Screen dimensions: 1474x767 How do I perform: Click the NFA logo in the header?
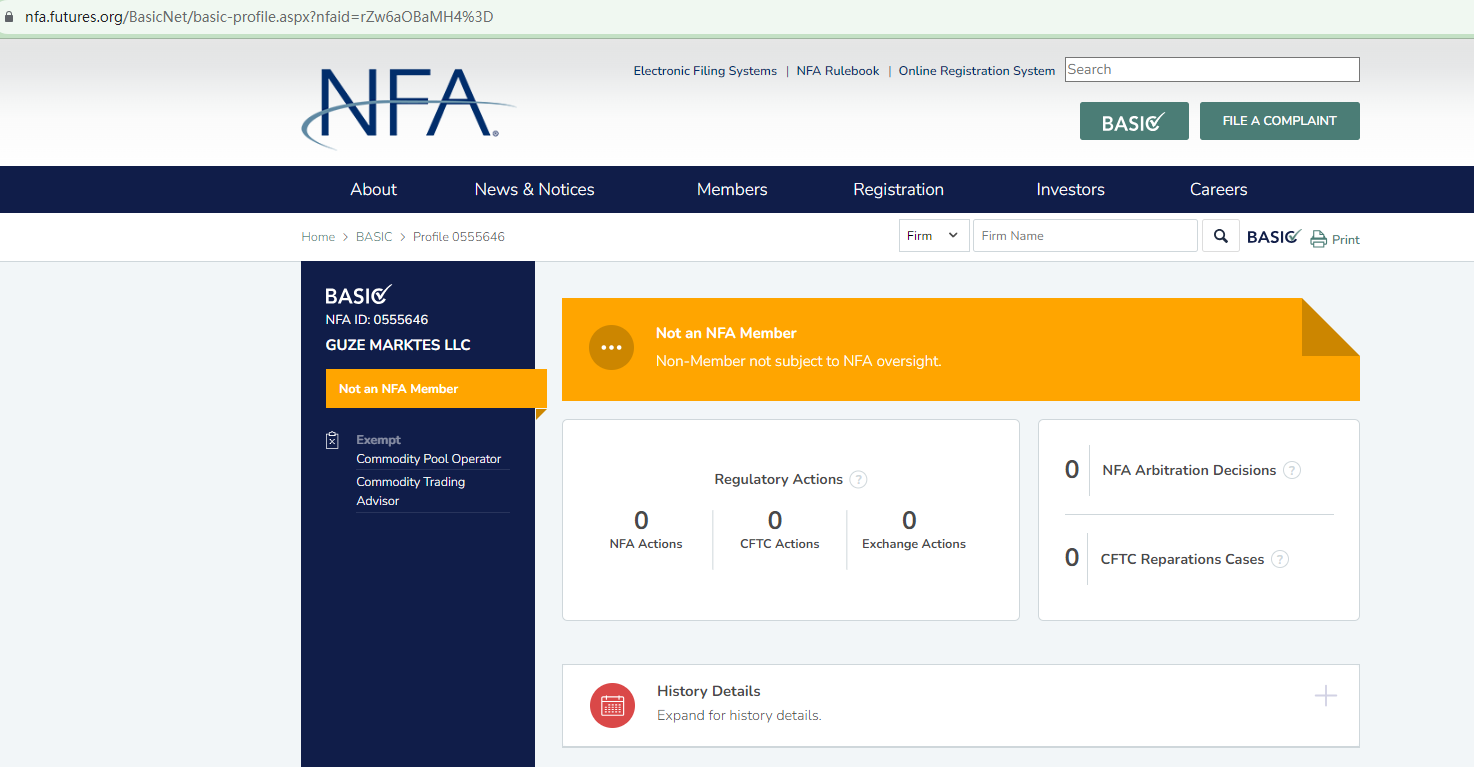(408, 105)
